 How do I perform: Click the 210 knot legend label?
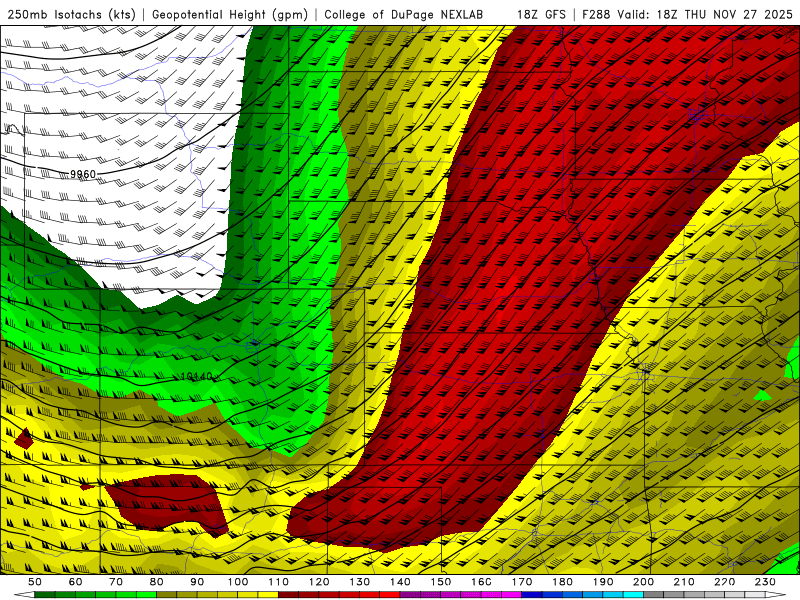[x=684, y=582]
